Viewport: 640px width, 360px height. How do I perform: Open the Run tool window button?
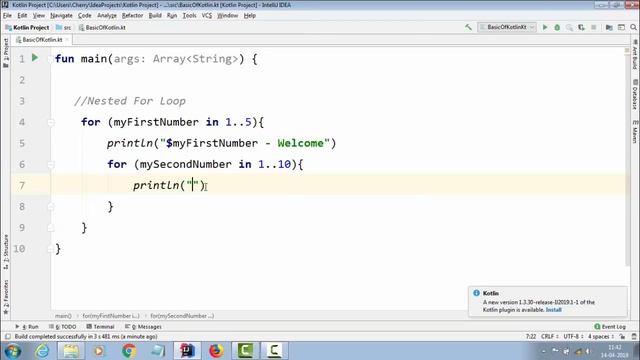point(27,327)
